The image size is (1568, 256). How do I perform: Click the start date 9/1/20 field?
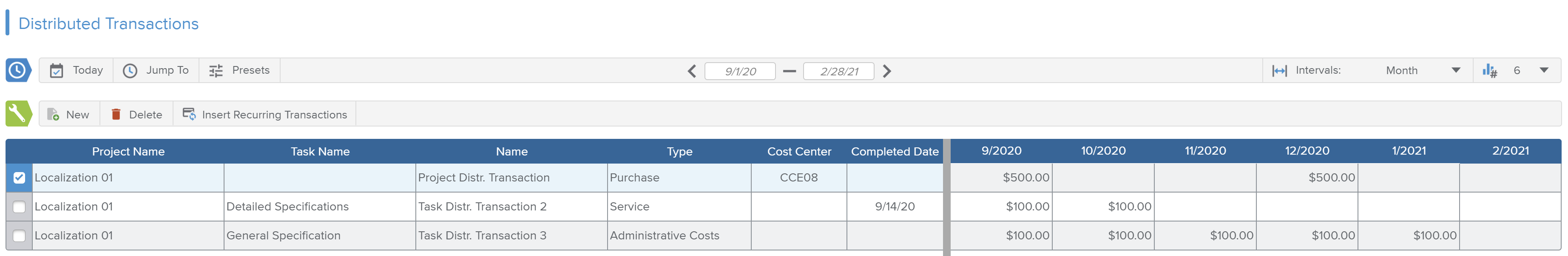[739, 71]
